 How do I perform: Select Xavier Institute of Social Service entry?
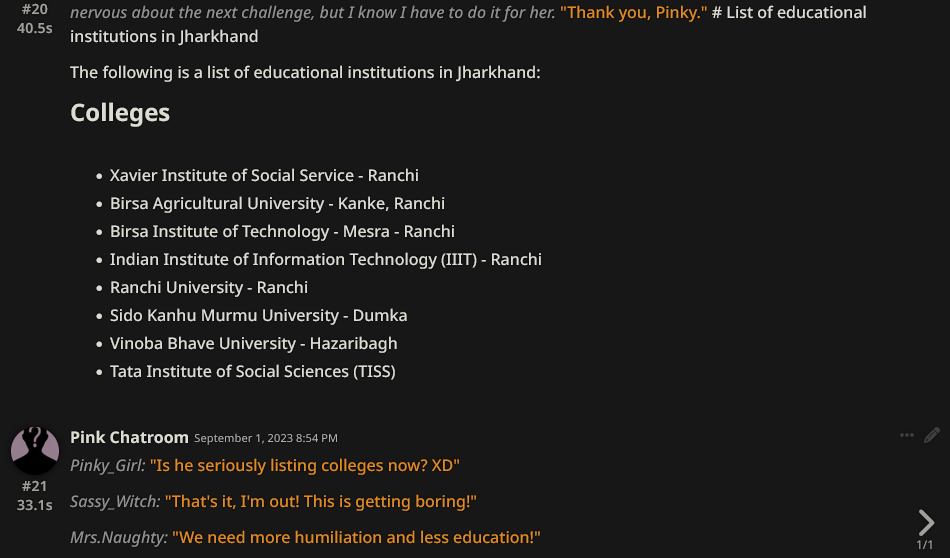(264, 175)
